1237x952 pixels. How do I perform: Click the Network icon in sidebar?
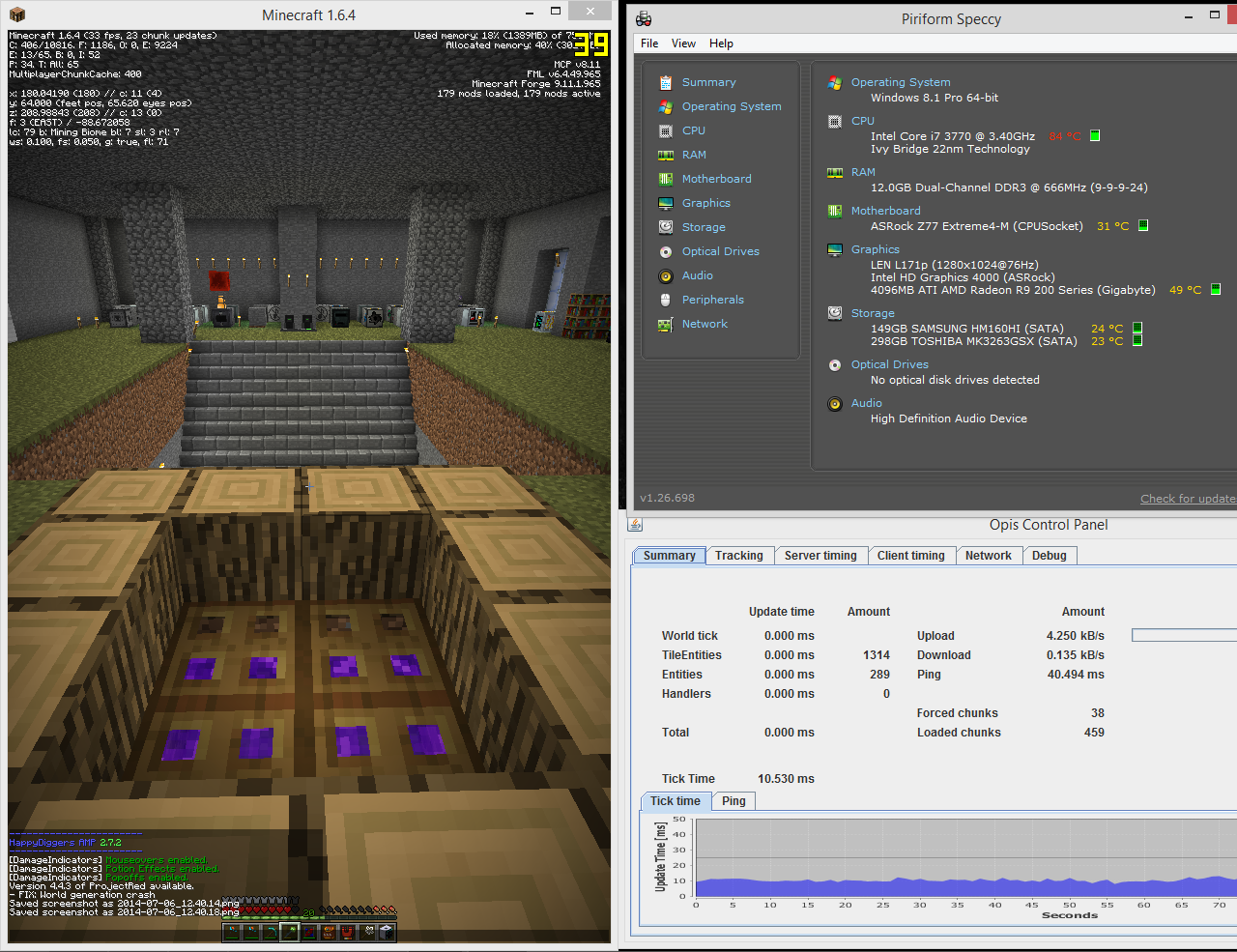[x=666, y=324]
